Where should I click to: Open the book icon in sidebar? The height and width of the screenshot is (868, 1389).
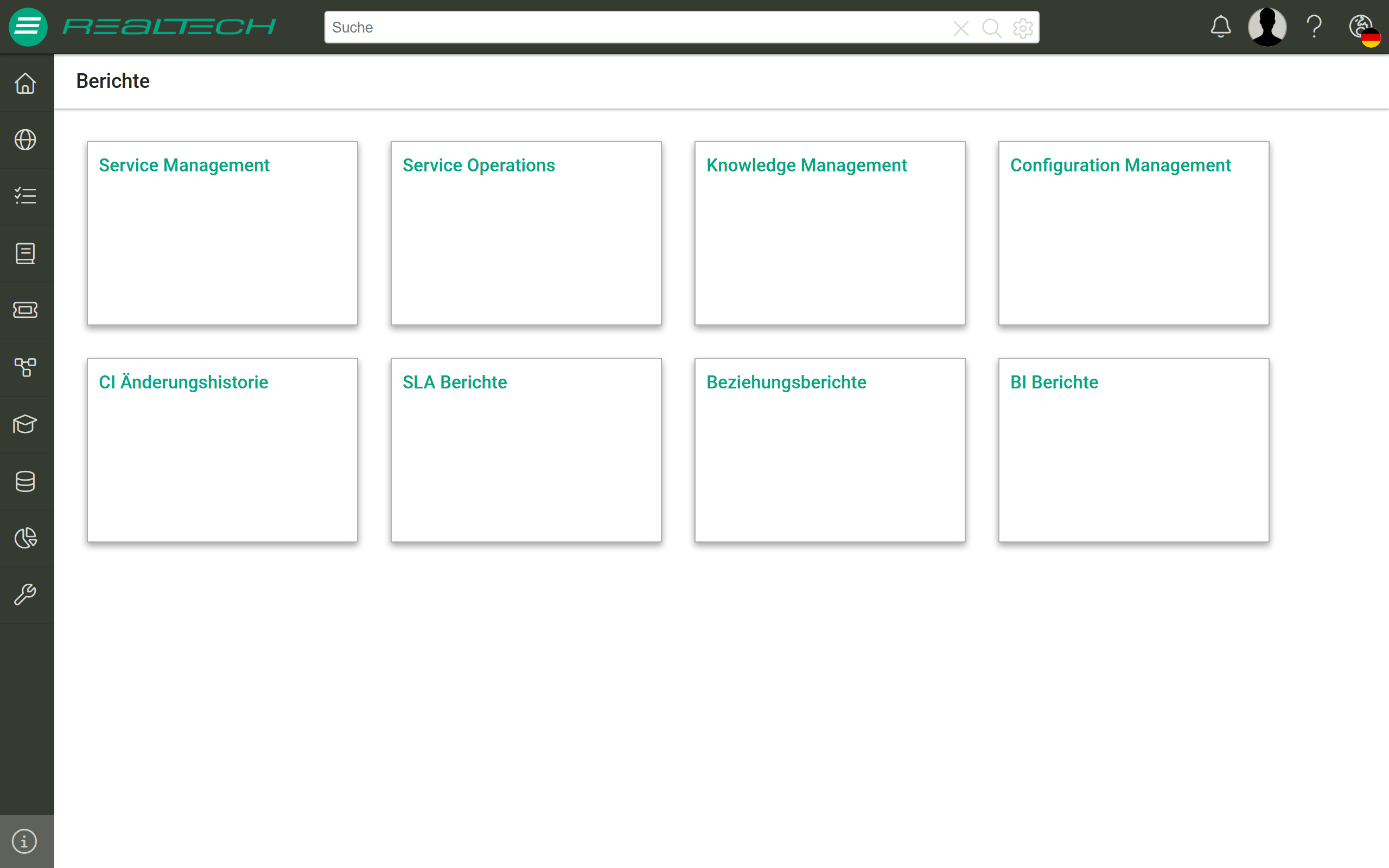click(x=26, y=253)
